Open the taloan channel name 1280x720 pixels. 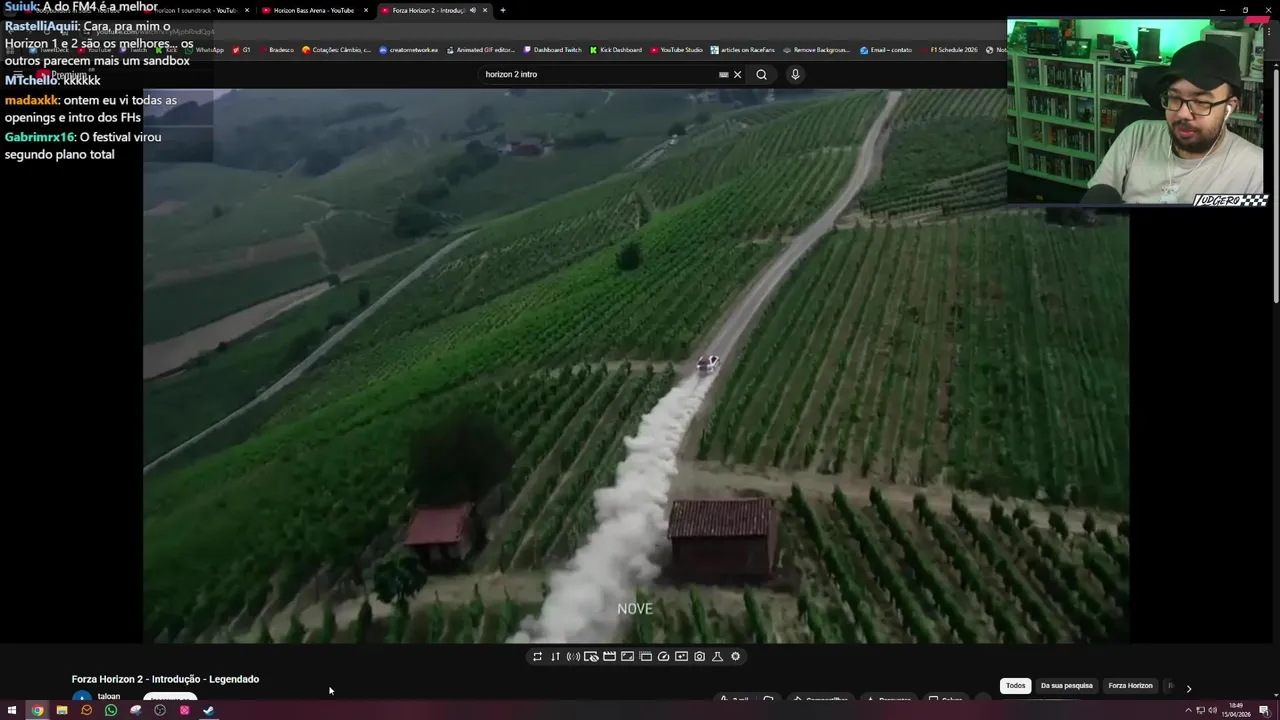pos(109,696)
